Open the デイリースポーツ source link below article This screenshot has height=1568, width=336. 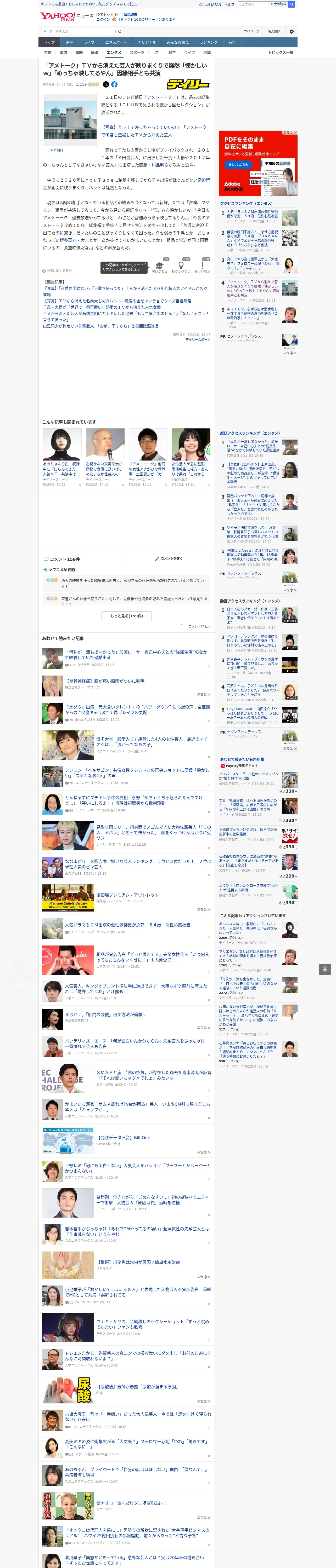point(198,340)
